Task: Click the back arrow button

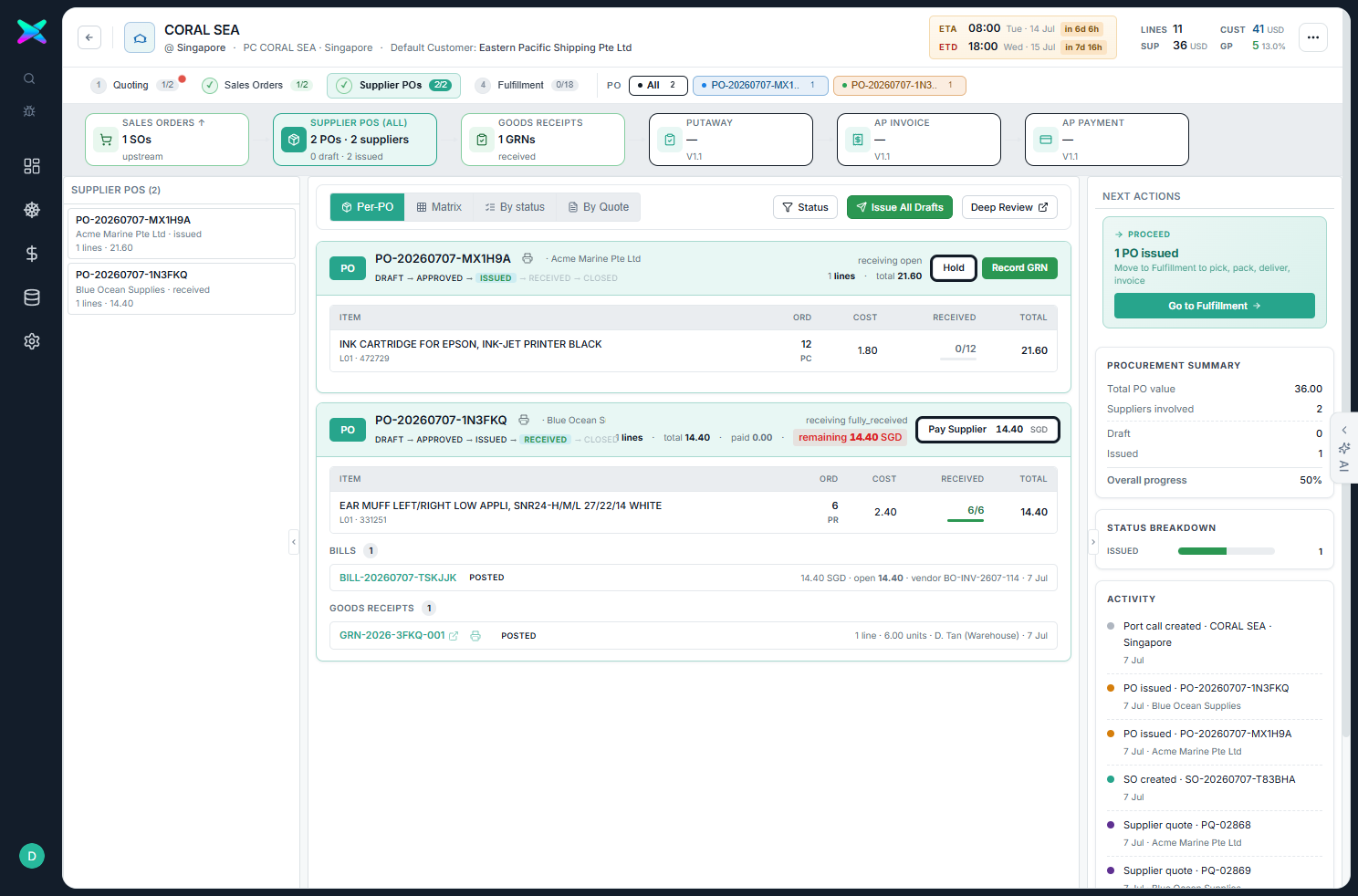Action: click(89, 37)
